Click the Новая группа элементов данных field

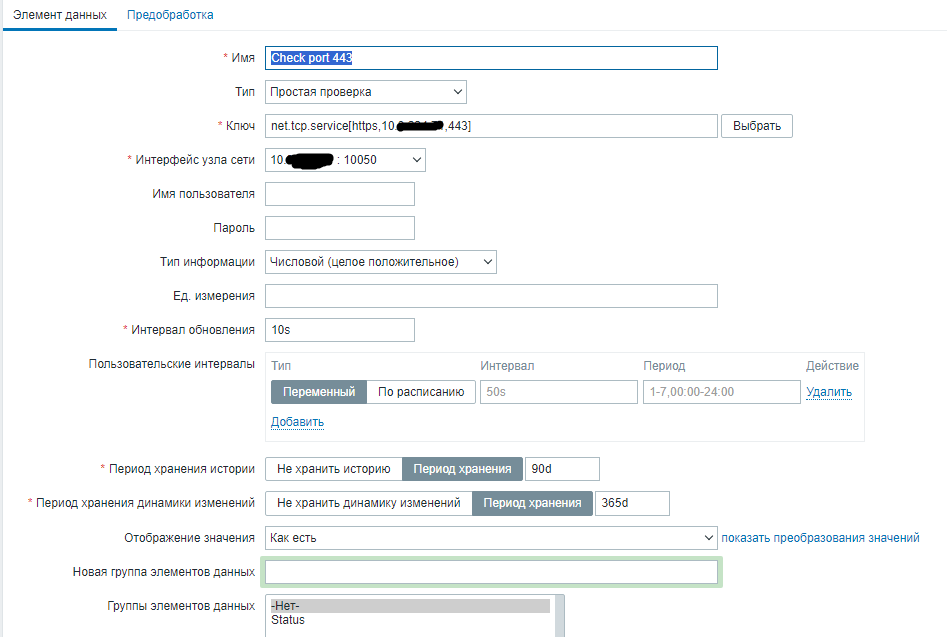[491, 572]
